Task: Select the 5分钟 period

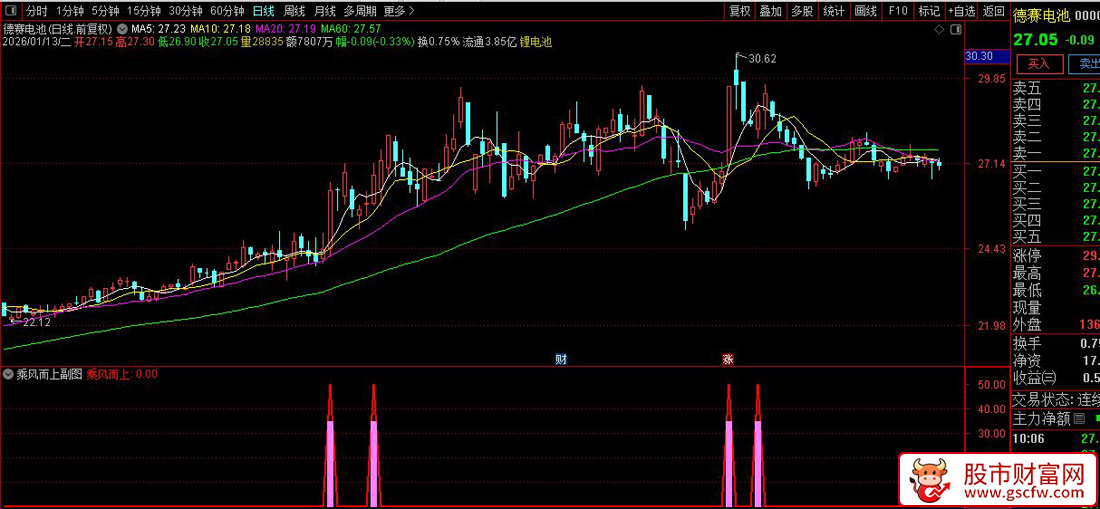Action: point(105,11)
